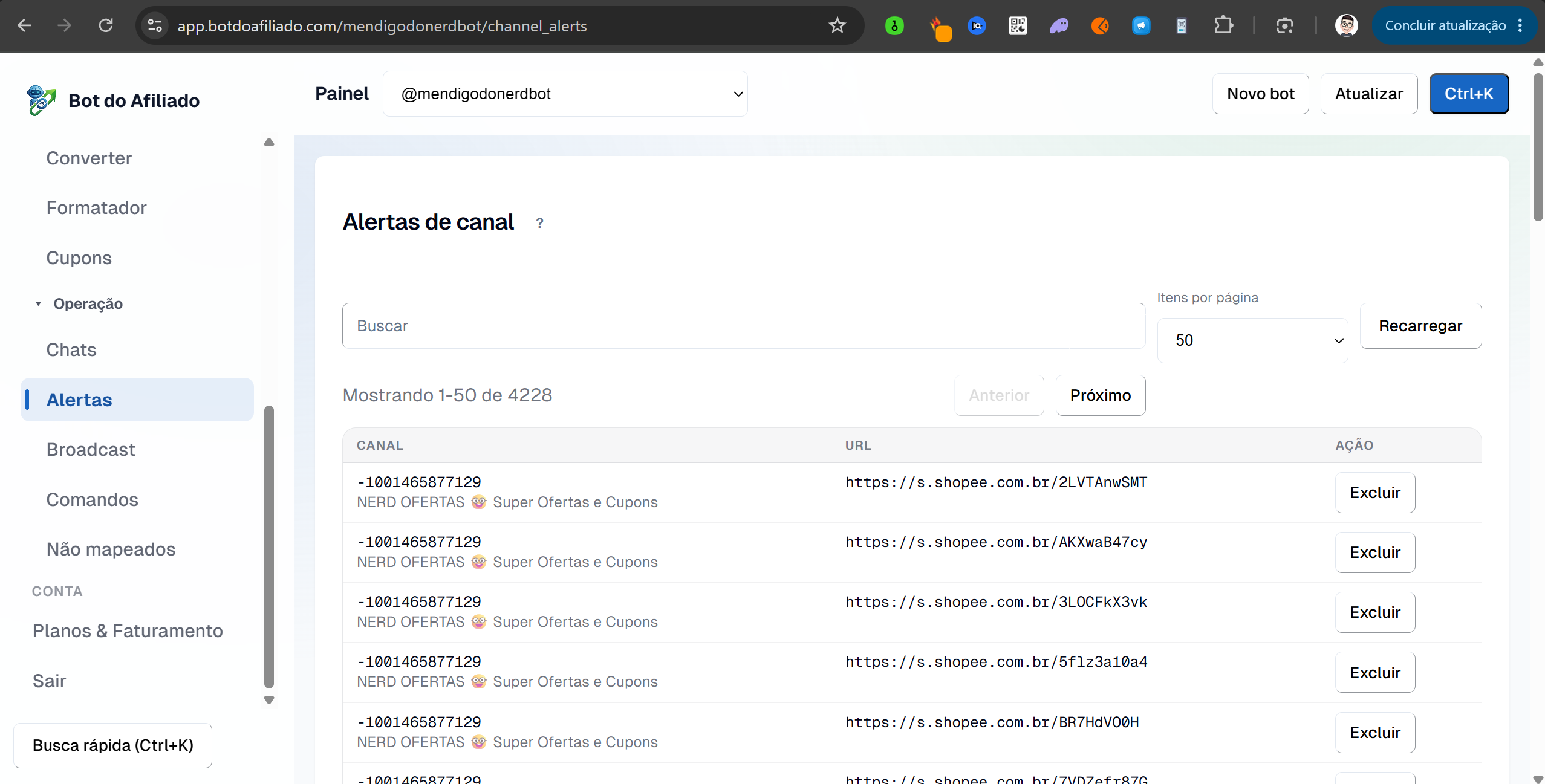Image resolution: width=1545 pixels, height=784 pixels.
Task: Excluir alert for URL 2LVTAnwSMT
Action: (1375, 493)
